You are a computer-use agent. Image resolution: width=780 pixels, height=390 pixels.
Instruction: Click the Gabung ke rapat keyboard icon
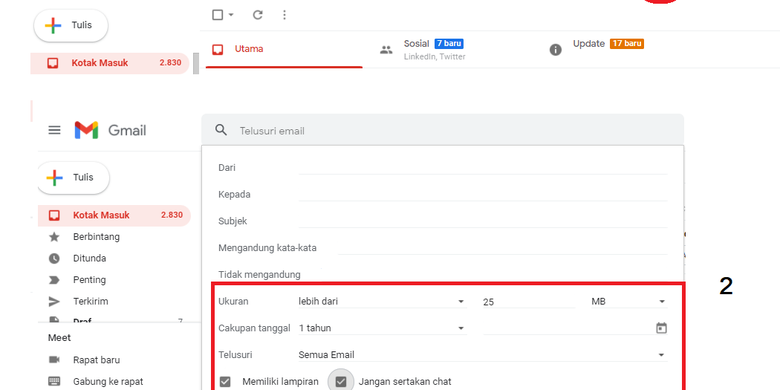[54, 382]
